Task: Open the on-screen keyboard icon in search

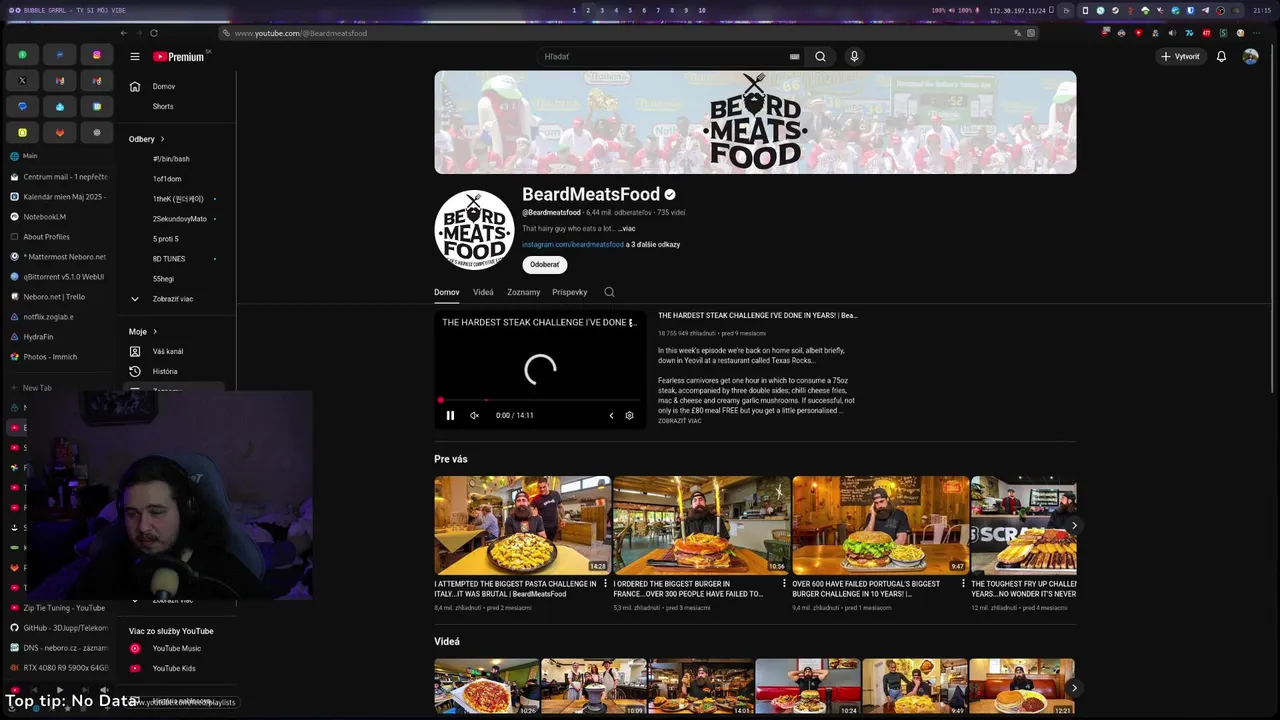Action: [795, 57]
